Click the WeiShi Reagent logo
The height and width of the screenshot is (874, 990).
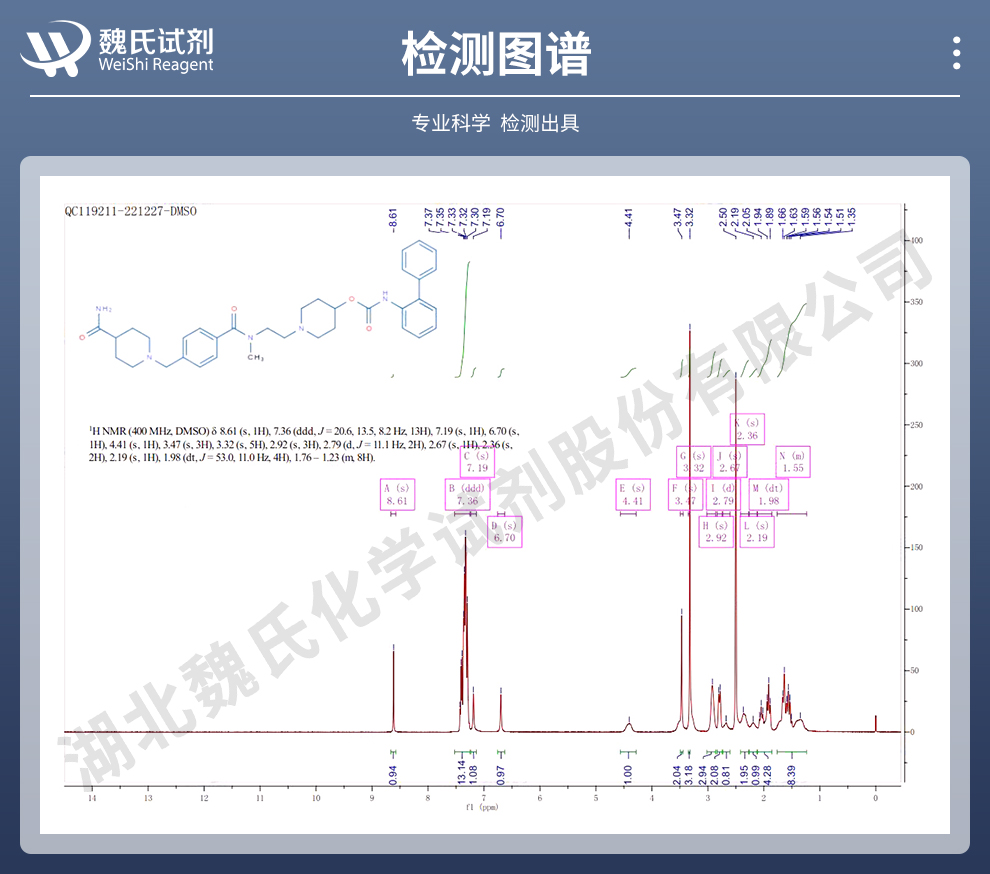point(117,49)
